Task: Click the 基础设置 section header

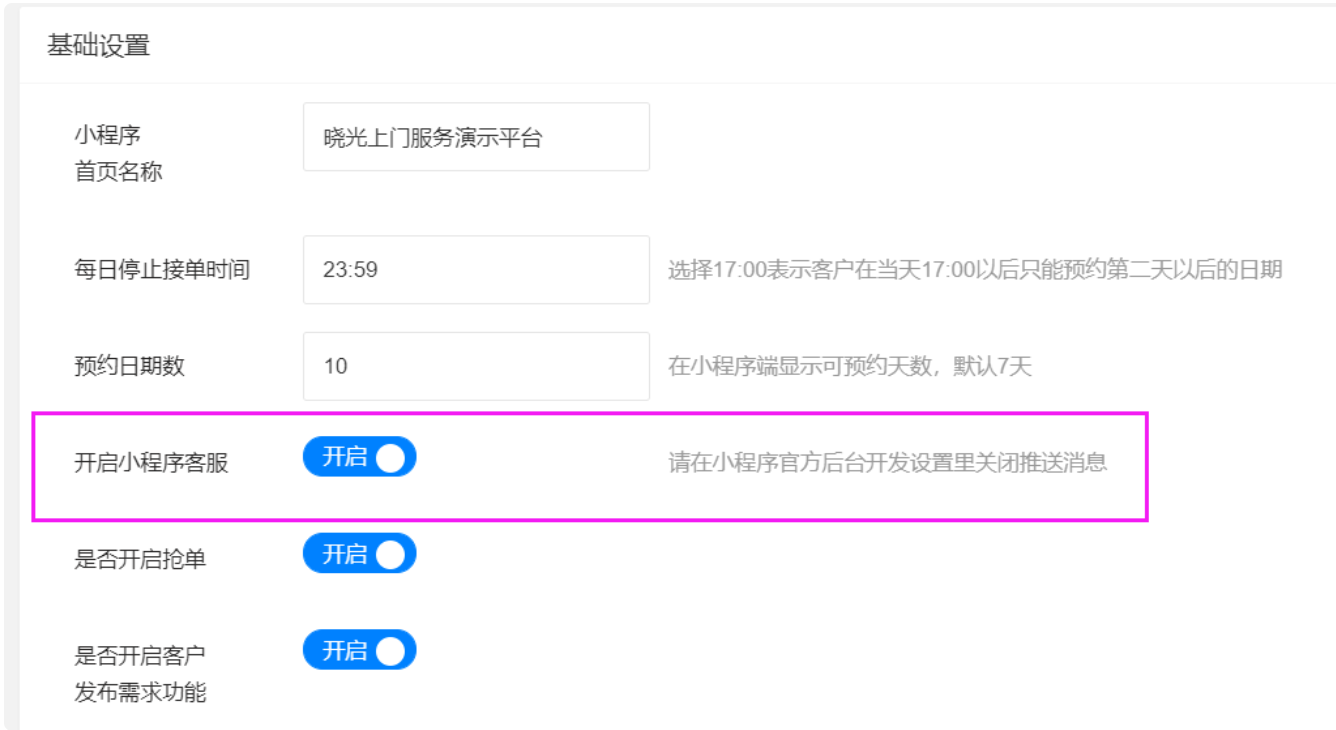Action: coord(98,46)
